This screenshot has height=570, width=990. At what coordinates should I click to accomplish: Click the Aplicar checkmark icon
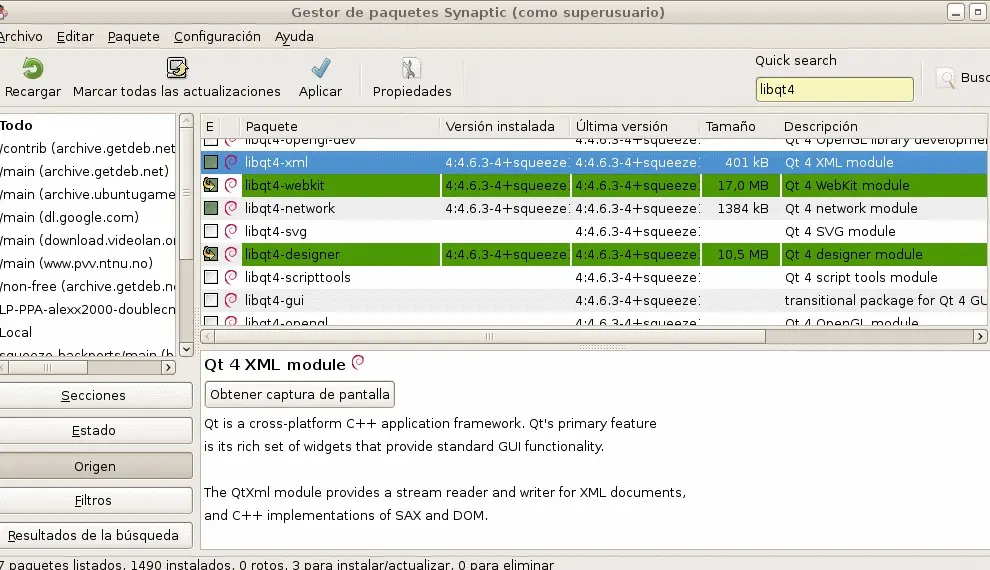(x=321, y=68)
